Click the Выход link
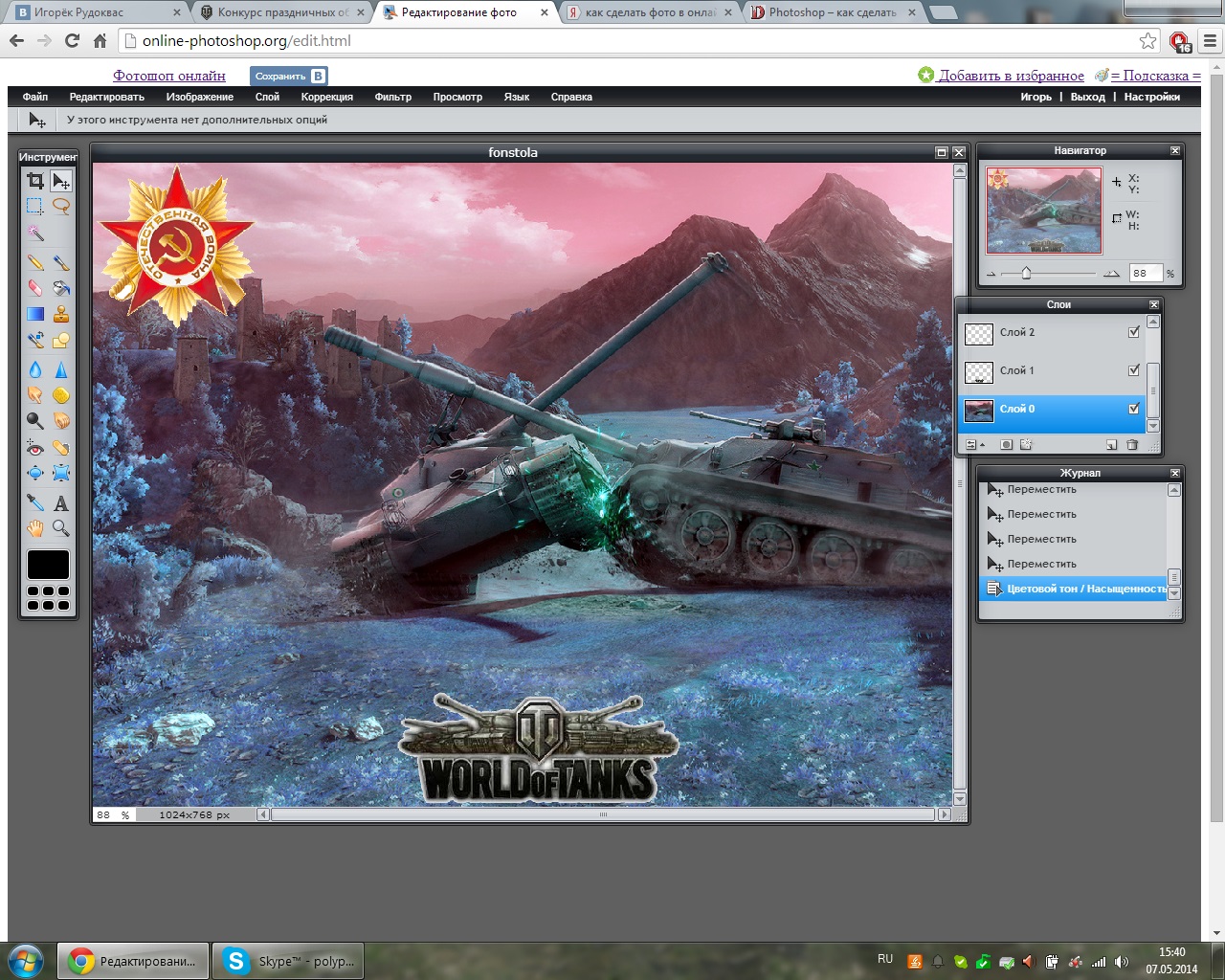 pos(1087,97)
